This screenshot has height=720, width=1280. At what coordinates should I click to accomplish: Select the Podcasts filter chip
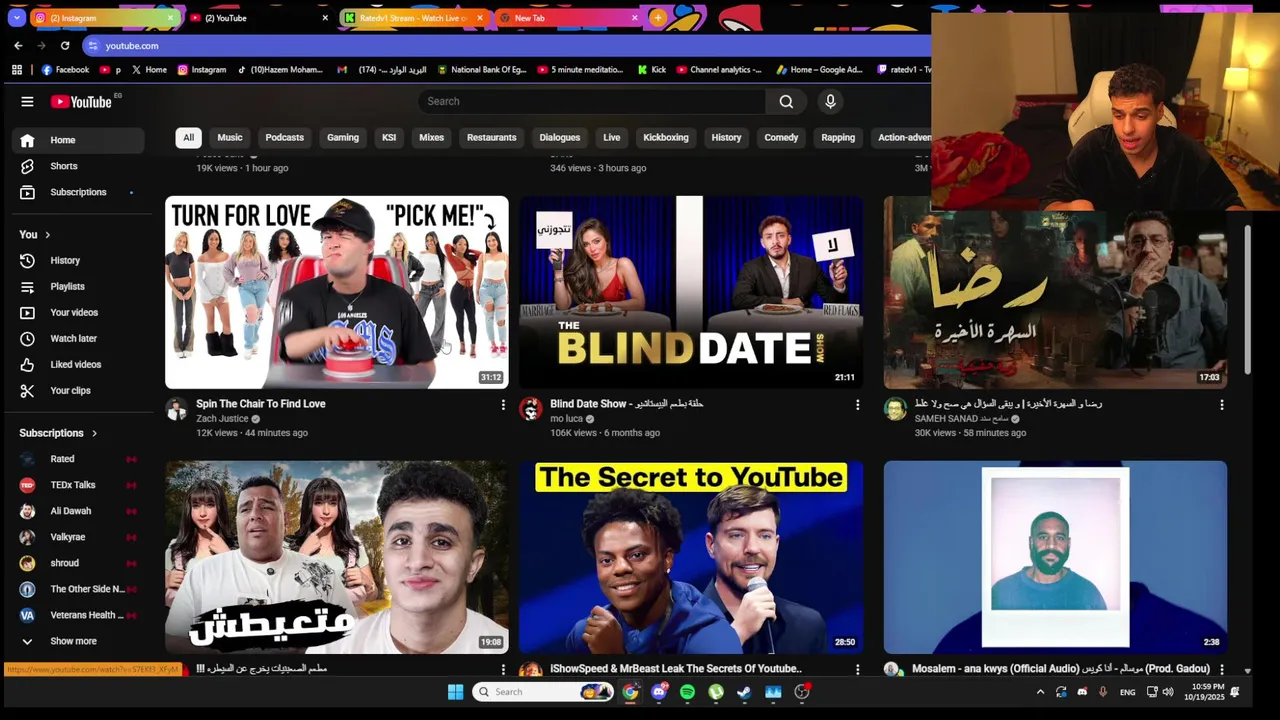pyautogui.click(x=285, y=138)
